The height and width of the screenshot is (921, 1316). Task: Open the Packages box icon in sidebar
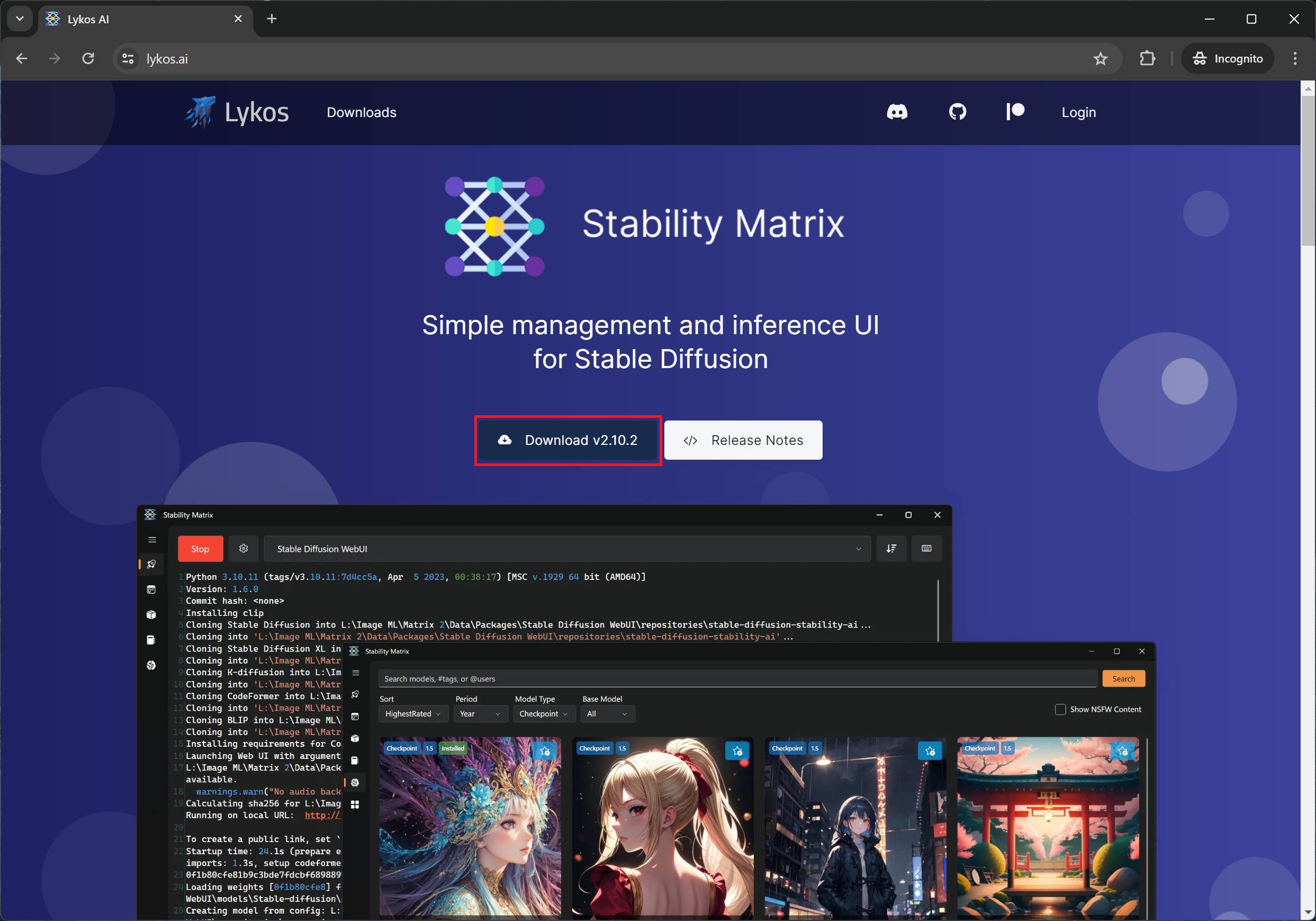[151, 614]
